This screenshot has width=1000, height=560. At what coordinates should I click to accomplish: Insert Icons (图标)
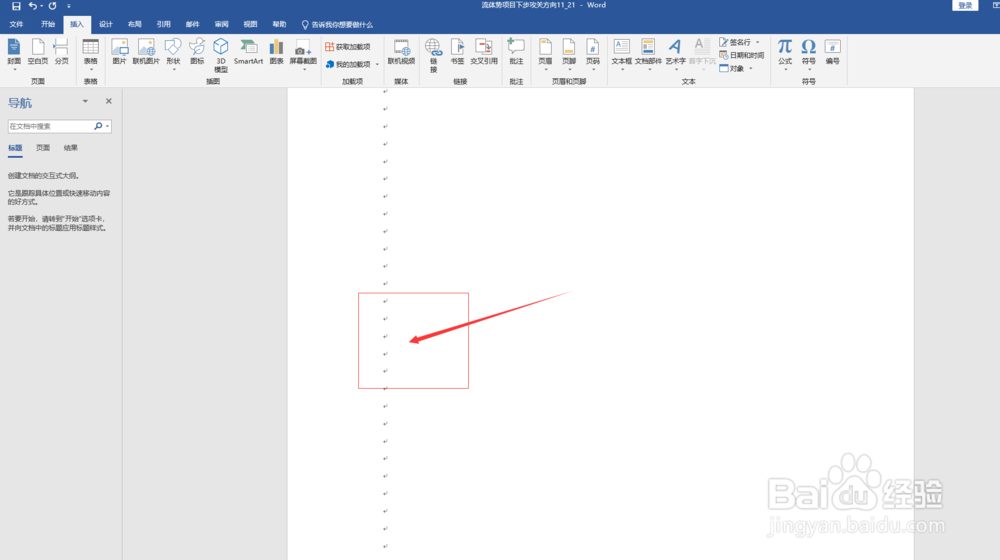(x=197, y=52)
